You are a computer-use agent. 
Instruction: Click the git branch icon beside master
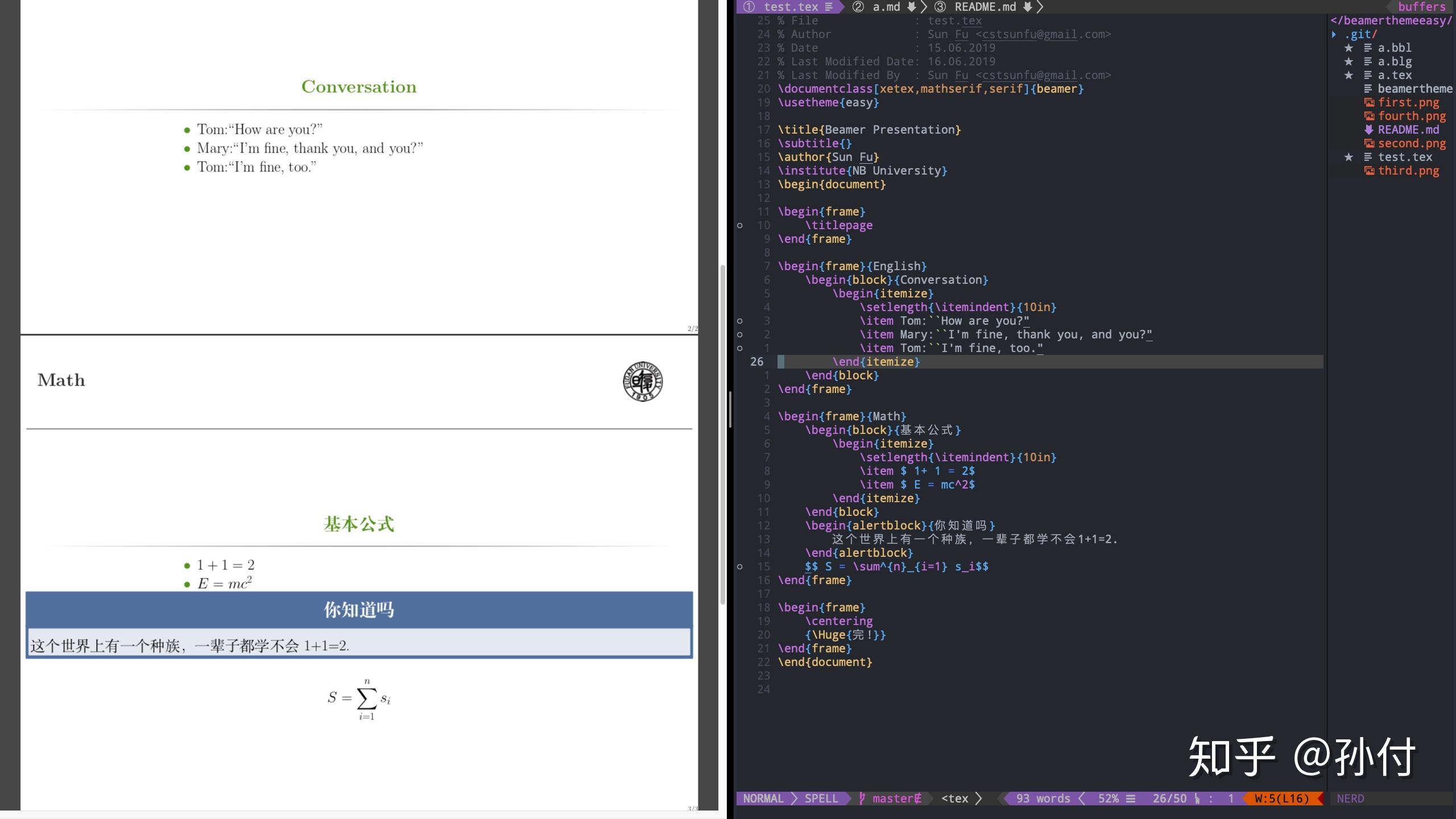click(862, 799)
